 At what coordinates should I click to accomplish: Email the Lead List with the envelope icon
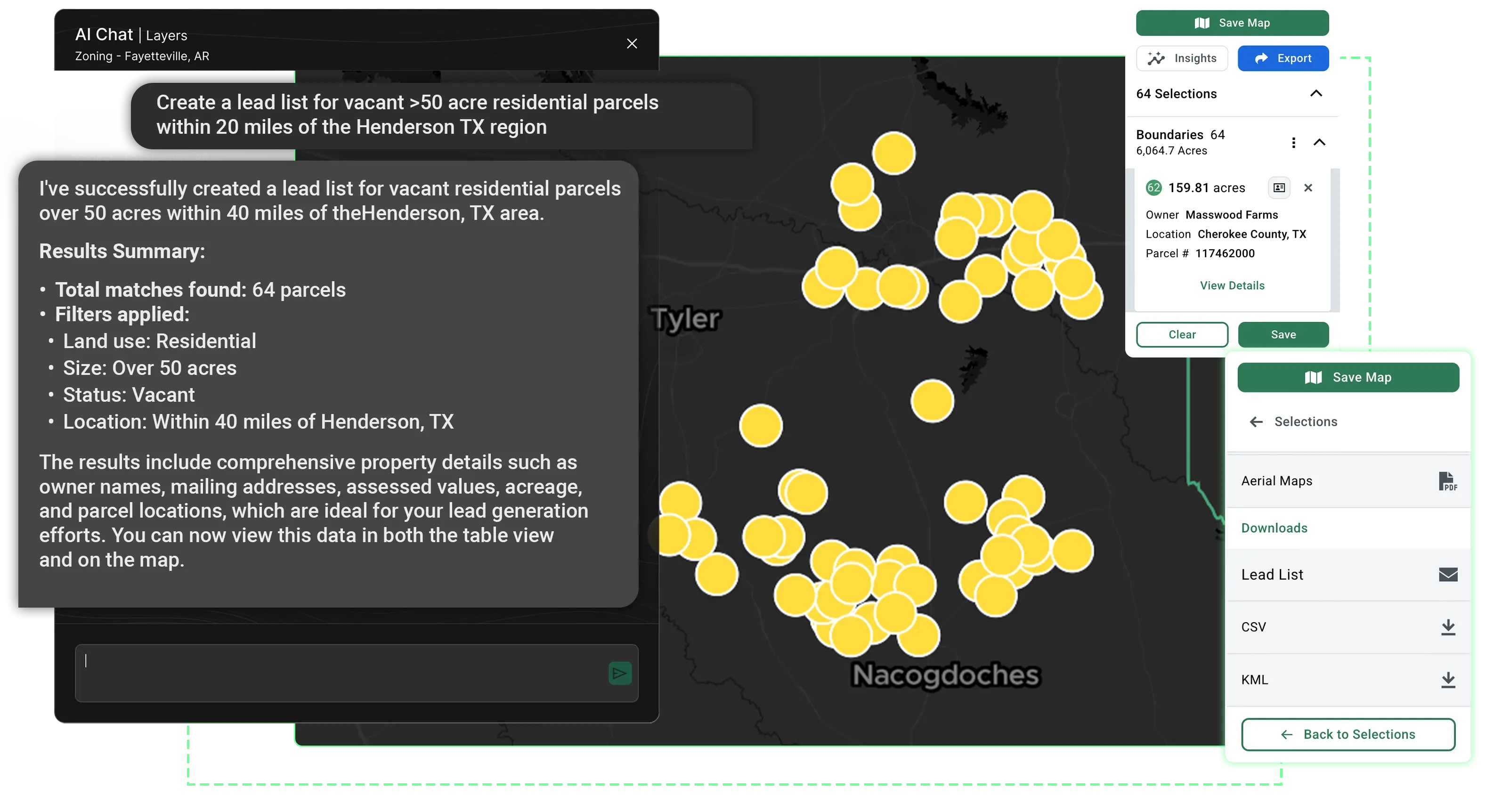pos(1447,575)
